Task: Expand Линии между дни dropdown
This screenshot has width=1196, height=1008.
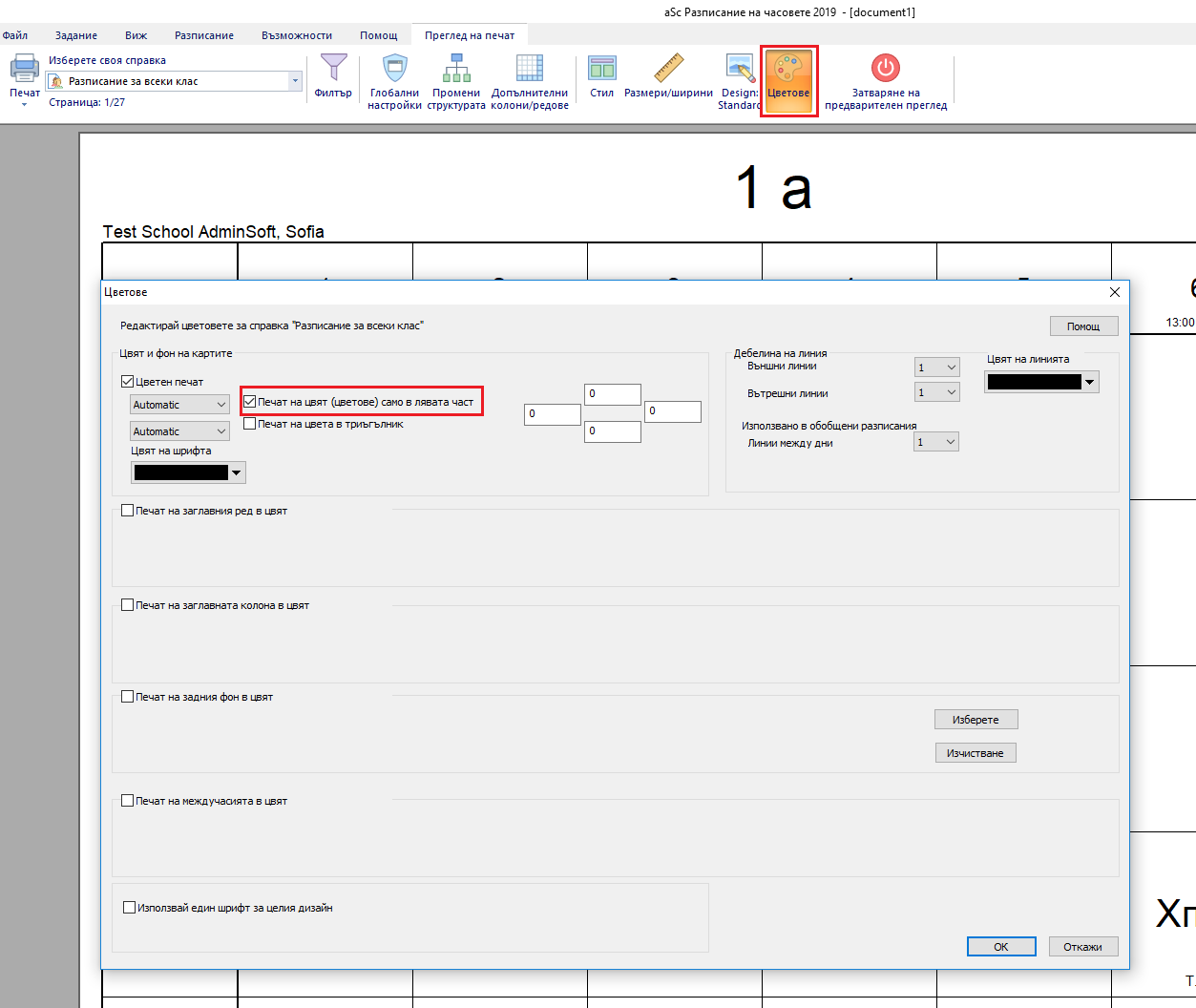Action: (x=936, y=442)
